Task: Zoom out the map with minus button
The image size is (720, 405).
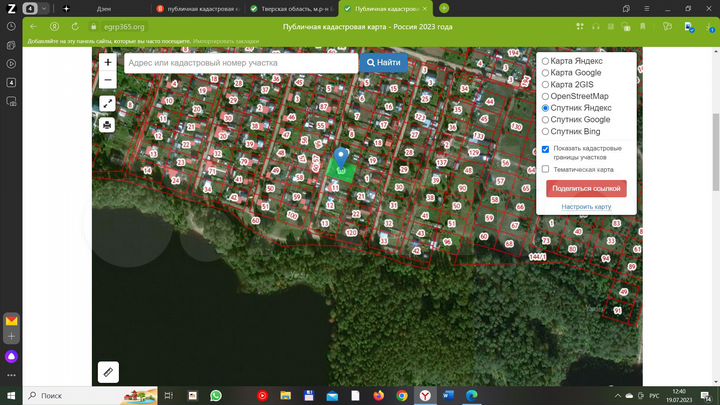Action: point(107,80)
